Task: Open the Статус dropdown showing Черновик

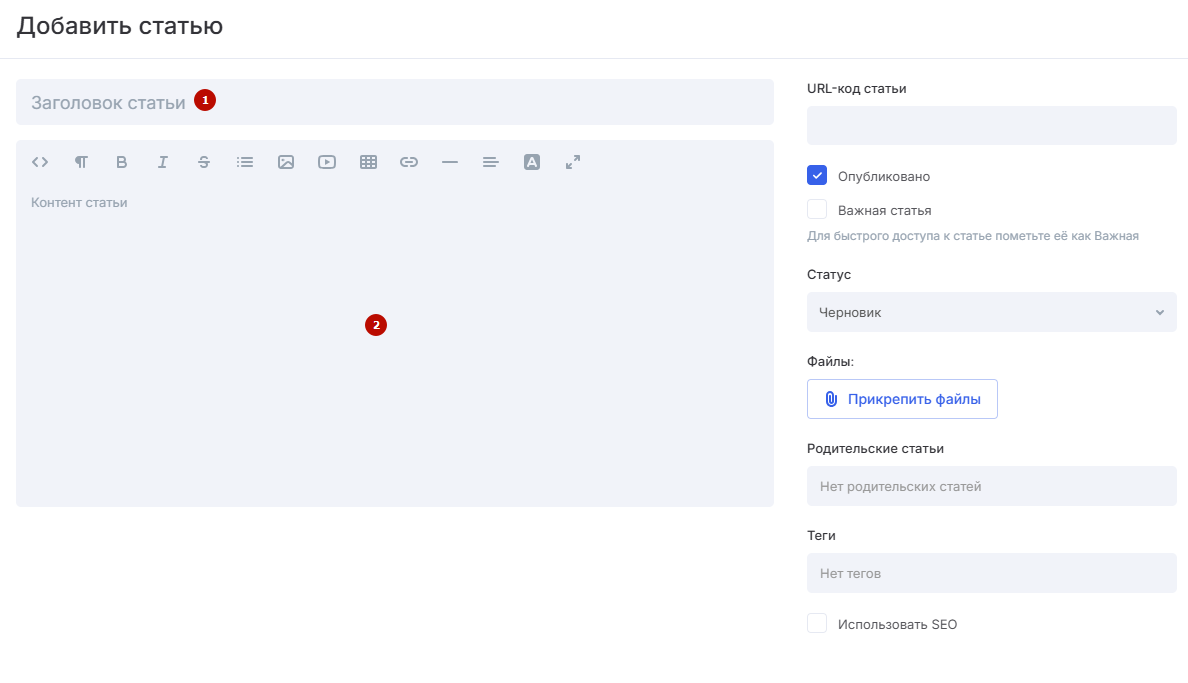Action: click(x=991, y=312)
